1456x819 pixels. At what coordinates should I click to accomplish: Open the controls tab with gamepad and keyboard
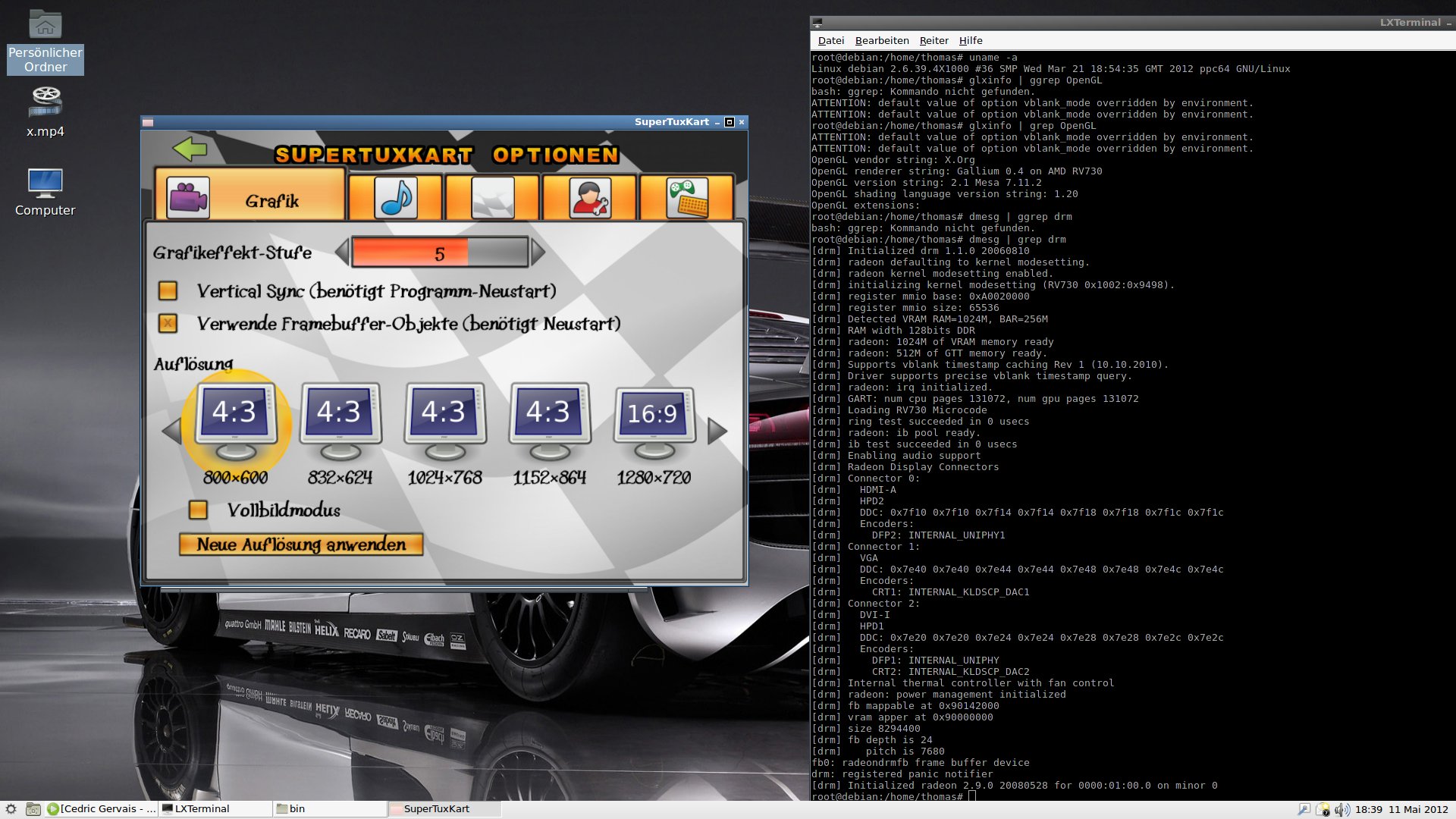point(686,198)
